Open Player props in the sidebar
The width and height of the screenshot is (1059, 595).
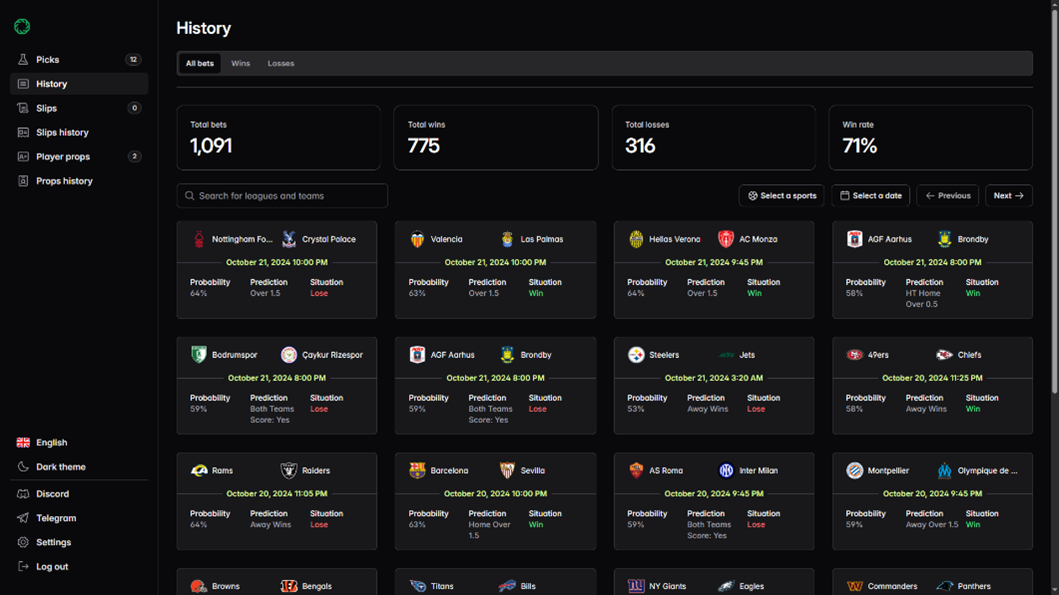point(79,157)
